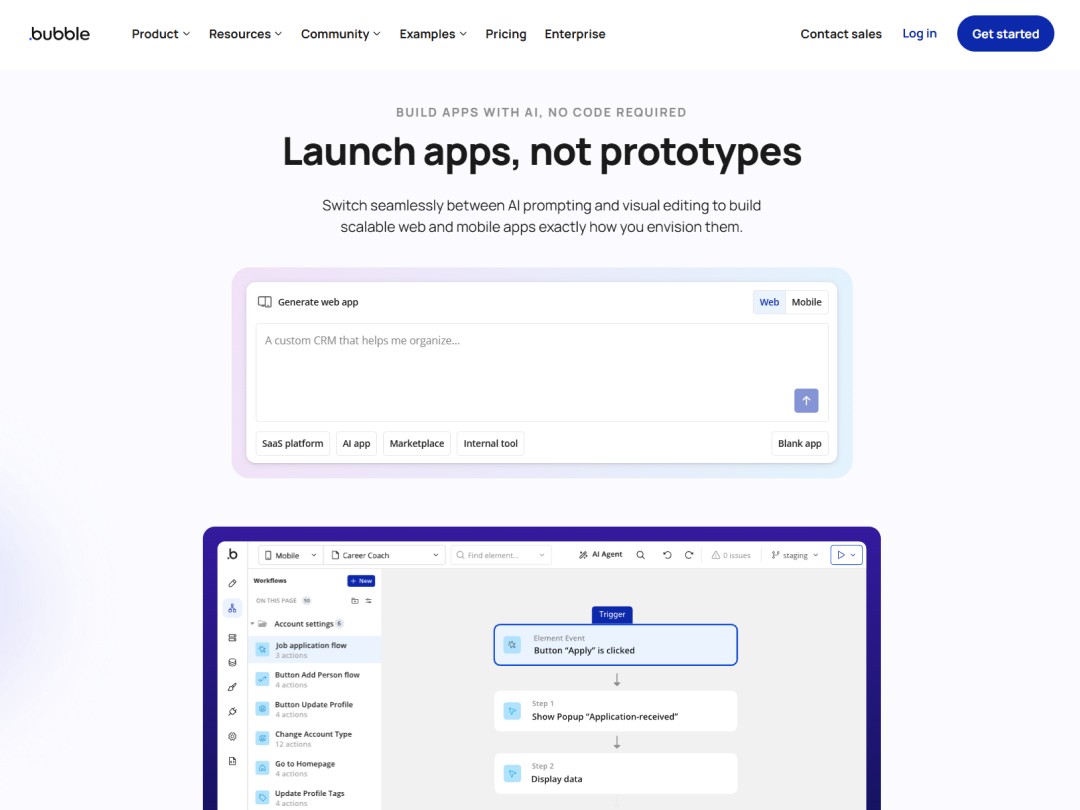This screenshot has width=1080, height=810.
Task: Click the Get started button
Action: click(1005, 33)
